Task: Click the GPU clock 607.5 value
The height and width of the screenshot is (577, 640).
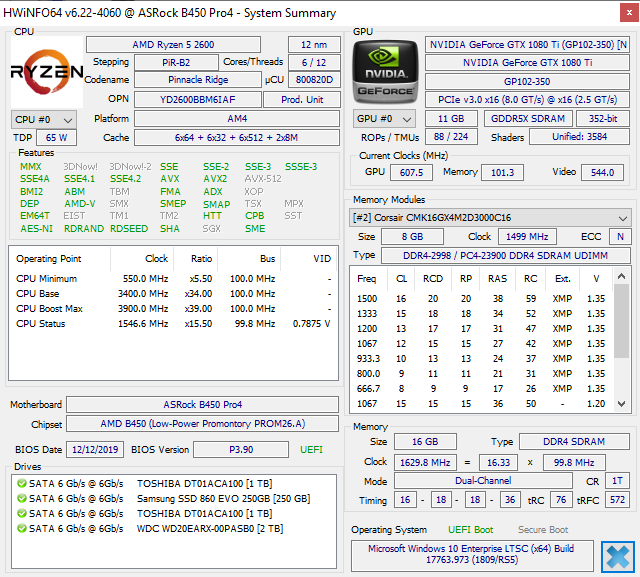Action: point(411,172)
